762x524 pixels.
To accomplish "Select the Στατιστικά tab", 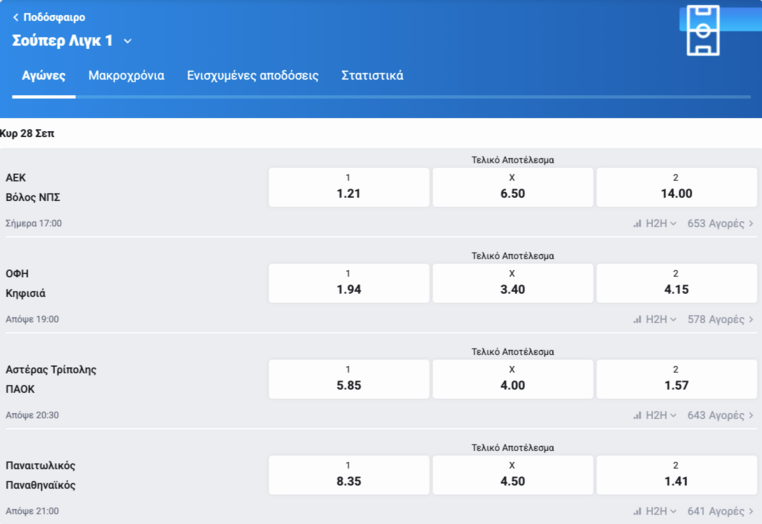I will tap(372, 75).
